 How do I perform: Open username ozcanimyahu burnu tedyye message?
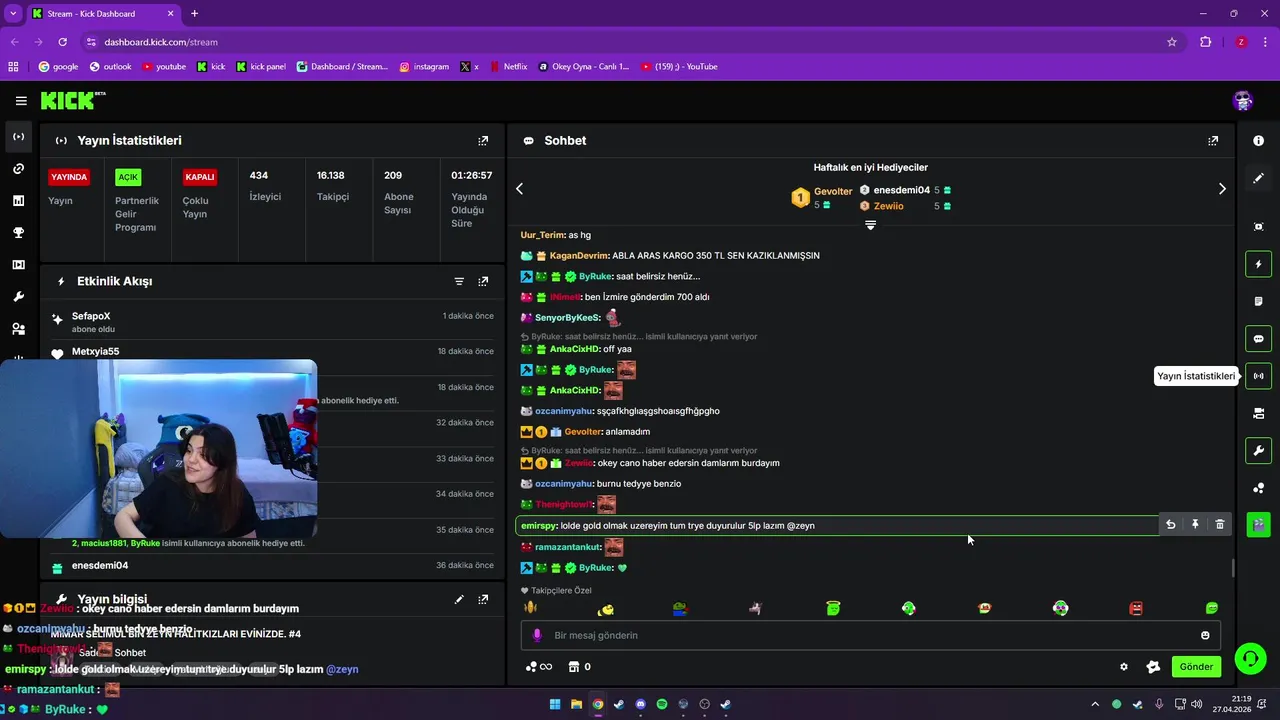[x=563, y=484]
